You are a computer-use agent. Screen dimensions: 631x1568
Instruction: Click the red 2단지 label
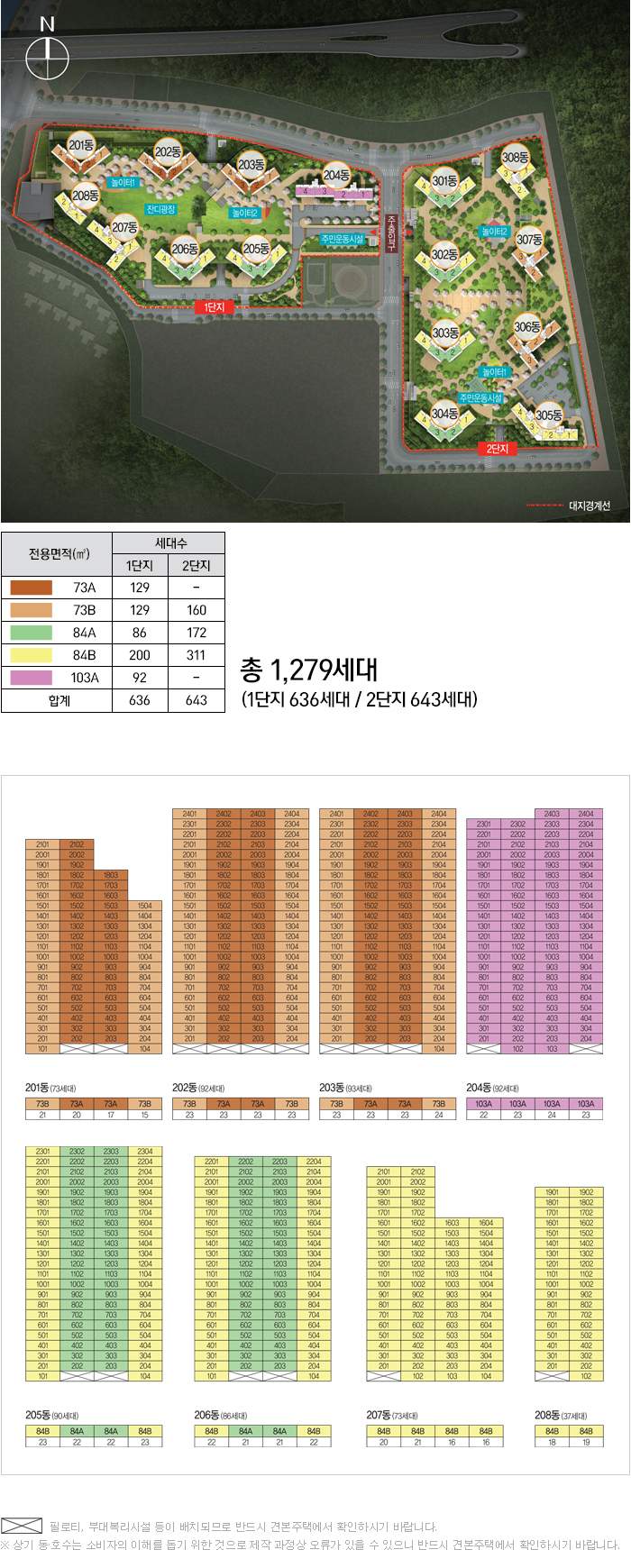(498, 448)
